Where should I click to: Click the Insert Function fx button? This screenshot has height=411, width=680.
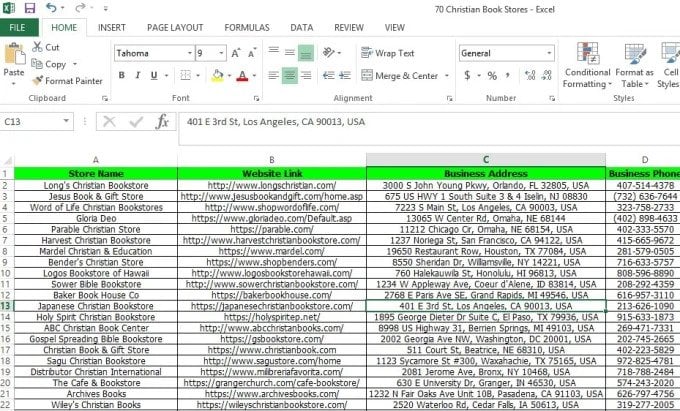[x=162, y=121]
